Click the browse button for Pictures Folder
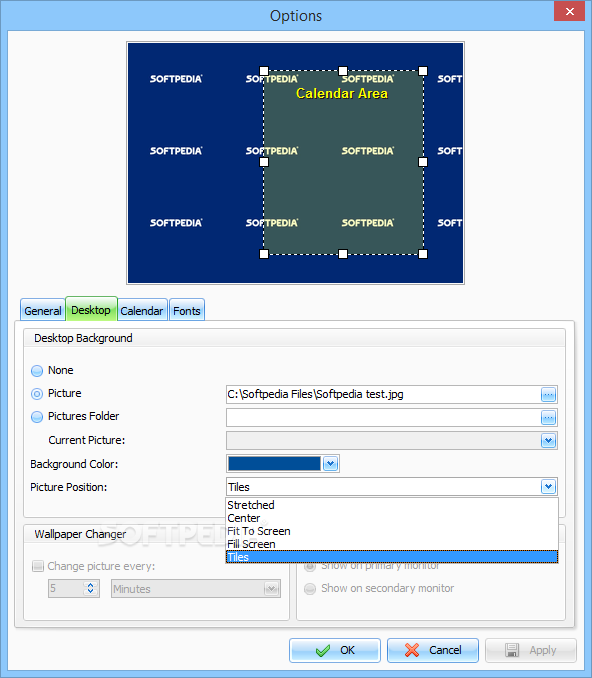Image resolution: width=592 pixels, height=678 pixels. point(548,418)
